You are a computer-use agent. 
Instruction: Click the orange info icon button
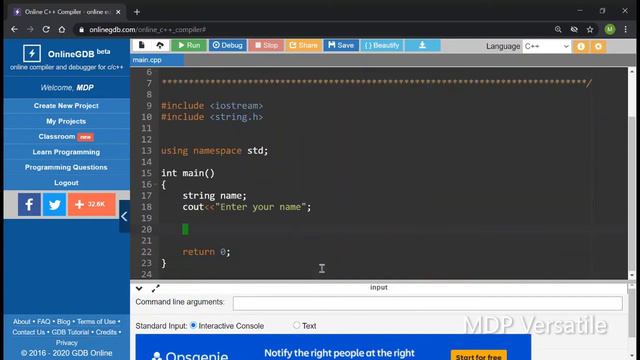pyautogui.click(x=581, y=46)
